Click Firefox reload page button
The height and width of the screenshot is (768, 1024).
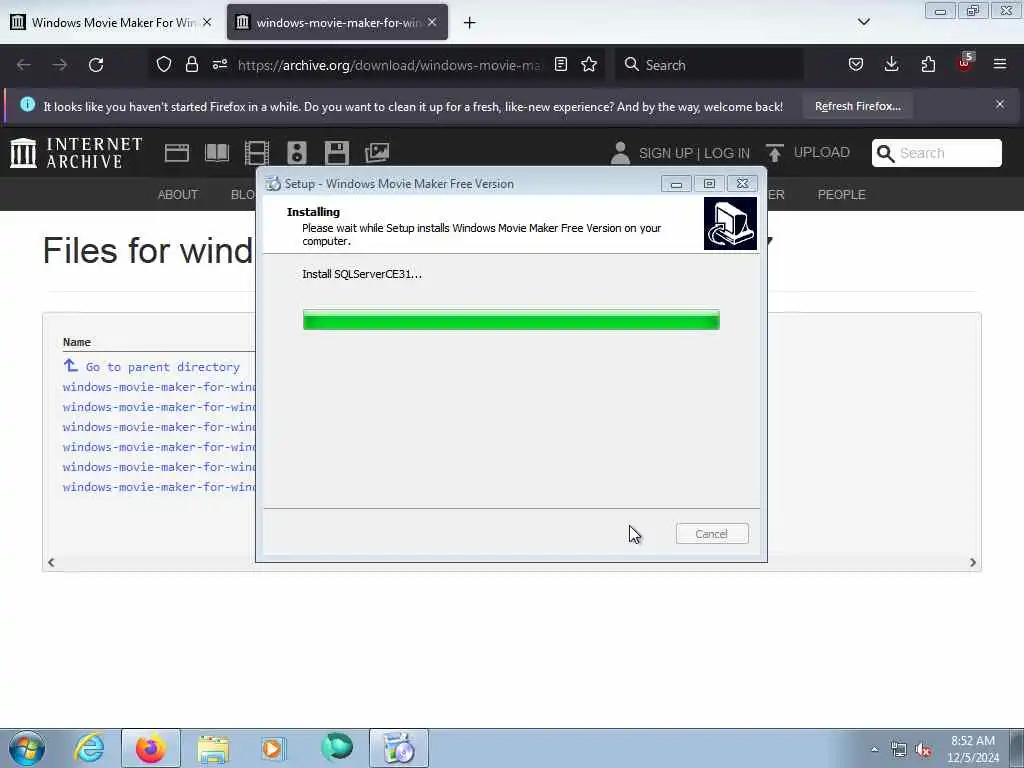pos(96,65)
